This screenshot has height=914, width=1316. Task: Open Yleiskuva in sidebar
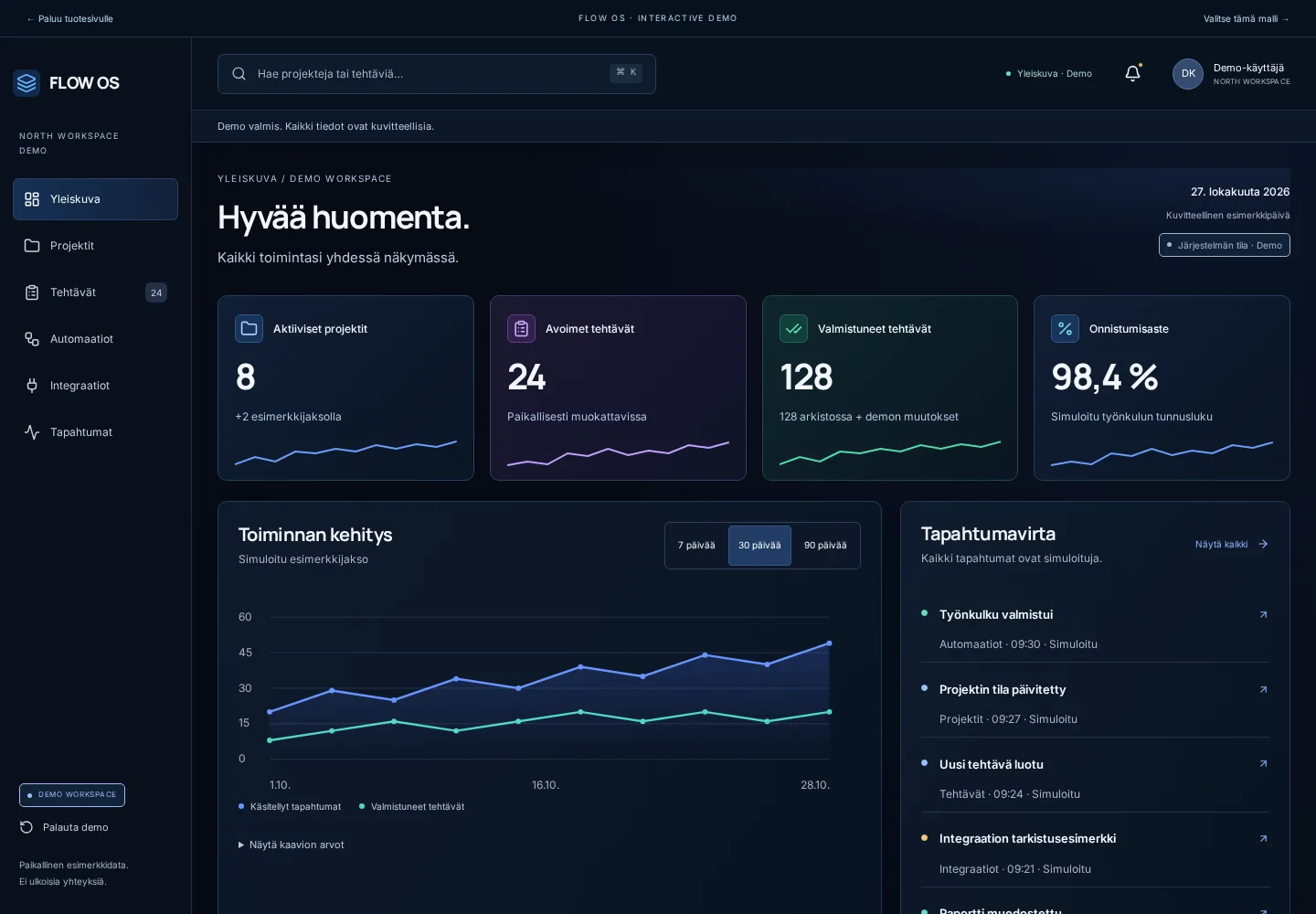point(95,199)
